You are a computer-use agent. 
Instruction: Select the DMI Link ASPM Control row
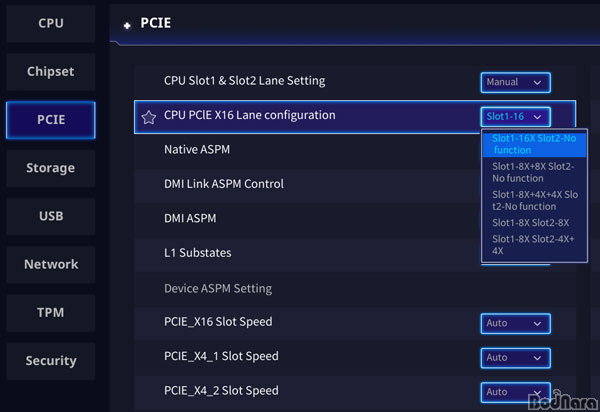coord(300,184)
